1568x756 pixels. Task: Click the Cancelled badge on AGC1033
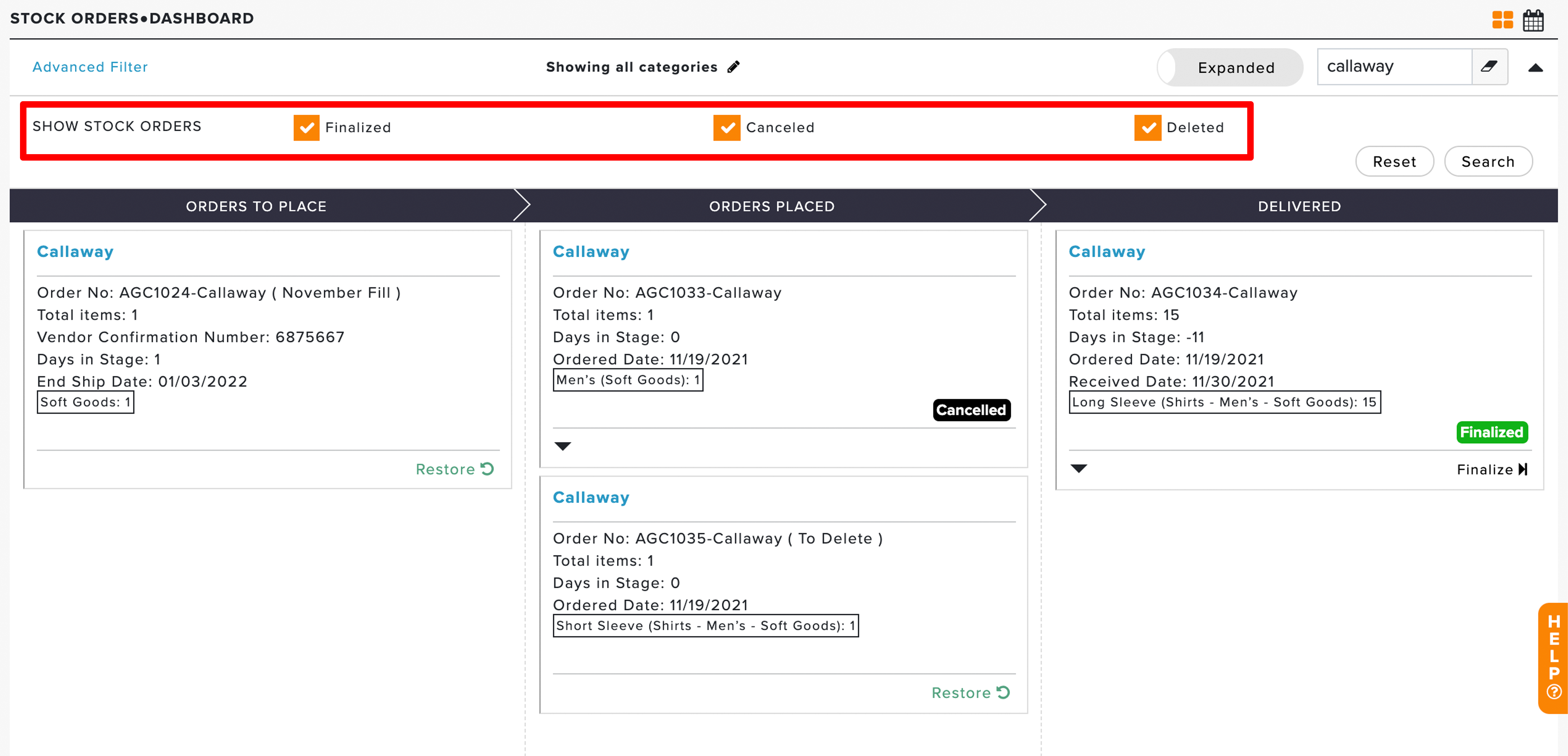971,410
